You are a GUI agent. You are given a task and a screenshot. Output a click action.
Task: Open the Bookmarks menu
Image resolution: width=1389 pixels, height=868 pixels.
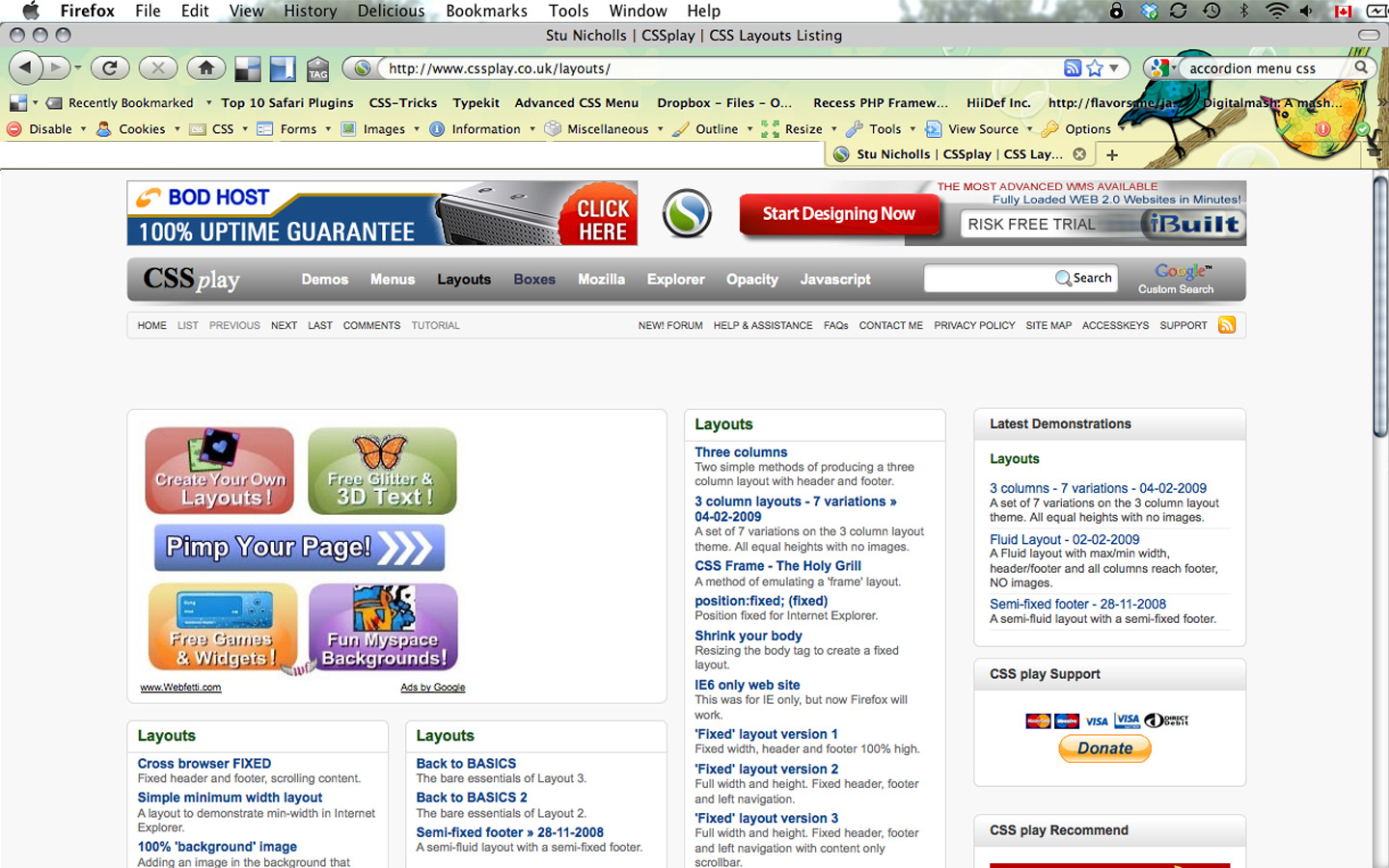[486, 11]
